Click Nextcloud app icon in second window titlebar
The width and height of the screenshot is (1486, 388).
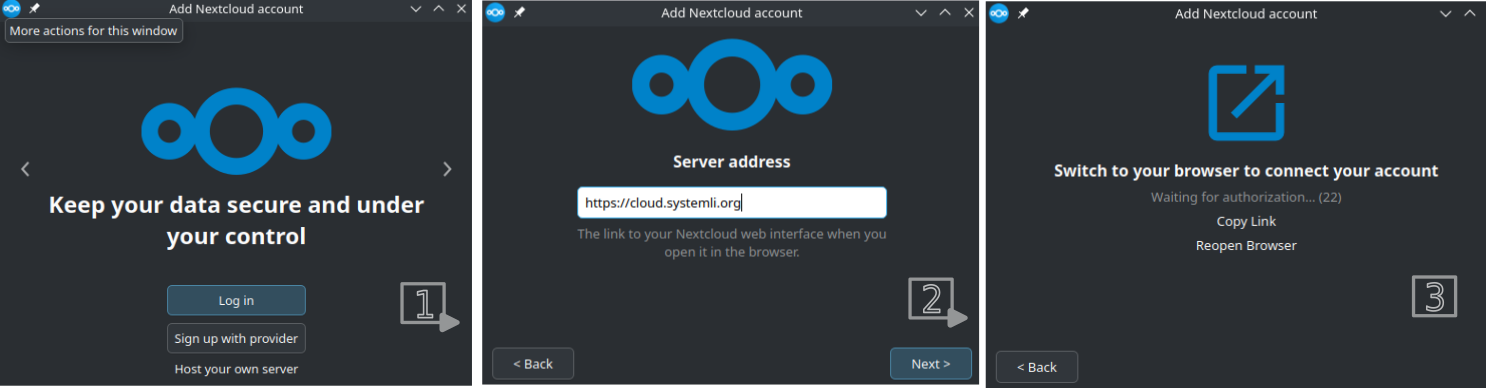click(x=495, y=13)
